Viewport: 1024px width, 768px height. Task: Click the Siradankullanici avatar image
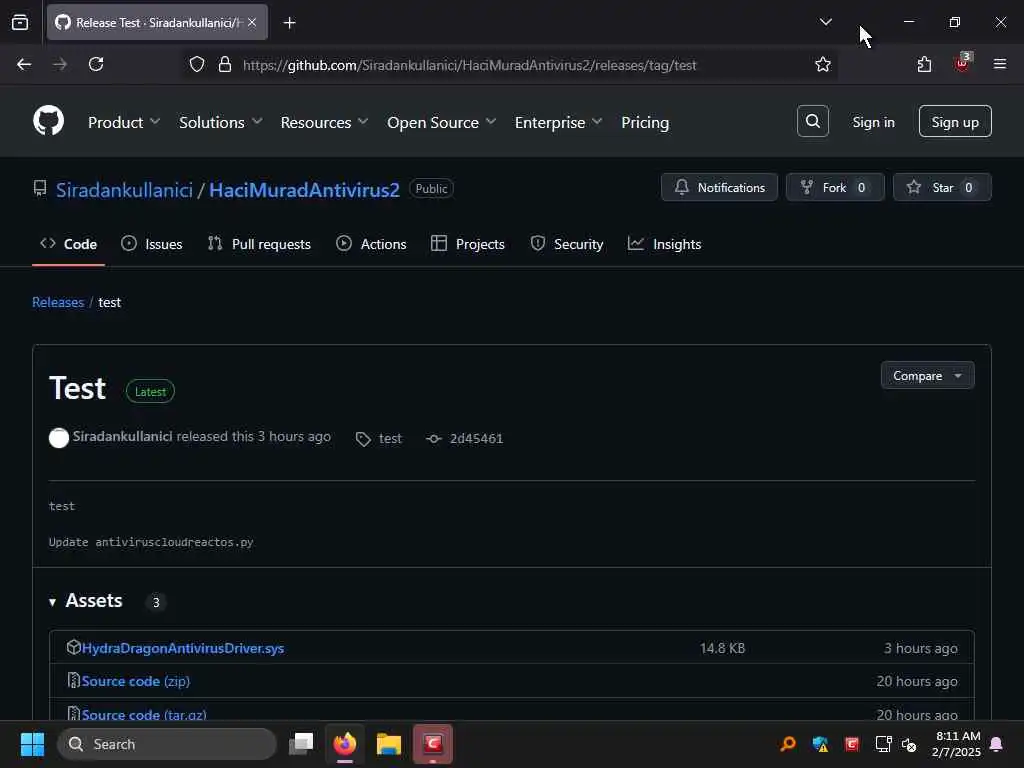tap(59, 438)
